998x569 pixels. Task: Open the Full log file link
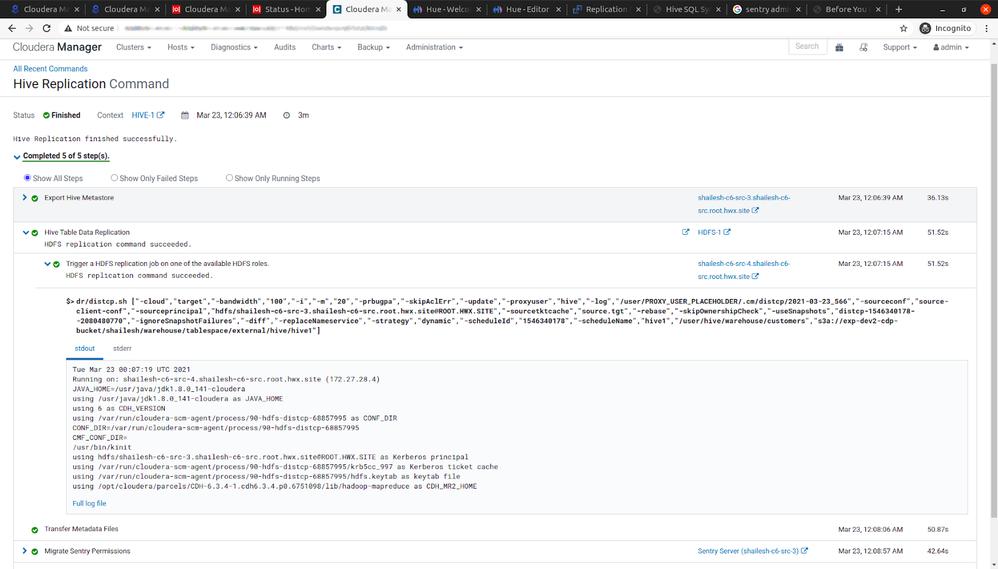tap(89, 503)
